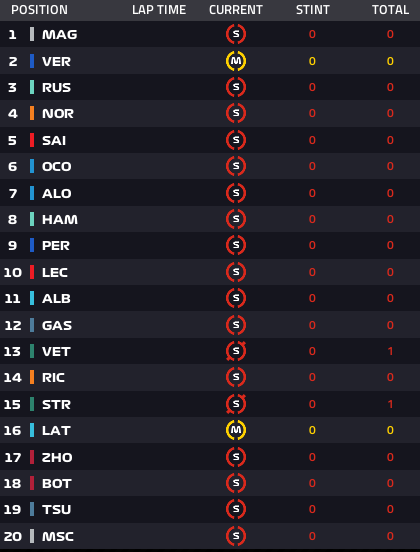Click MSC's soft tyre compound icon

[236, 536]
